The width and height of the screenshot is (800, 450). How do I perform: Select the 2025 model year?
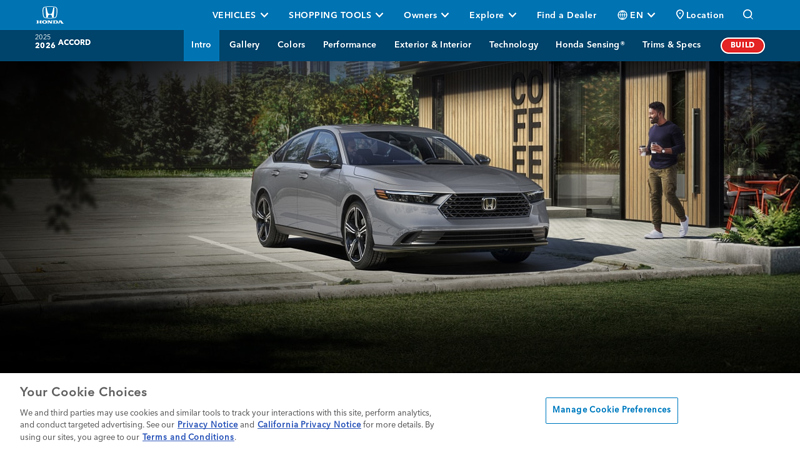[43, 37]
